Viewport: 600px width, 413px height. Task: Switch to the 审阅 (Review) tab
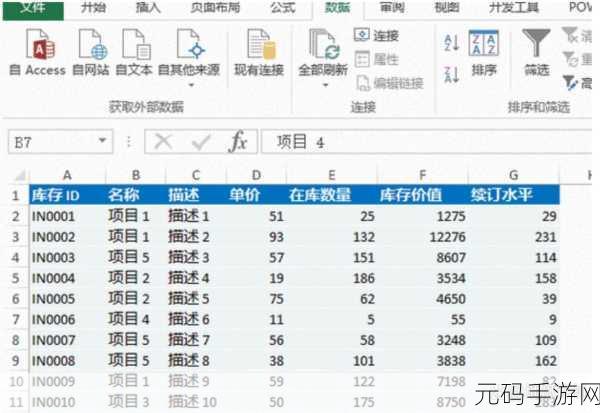click(392, 7)
